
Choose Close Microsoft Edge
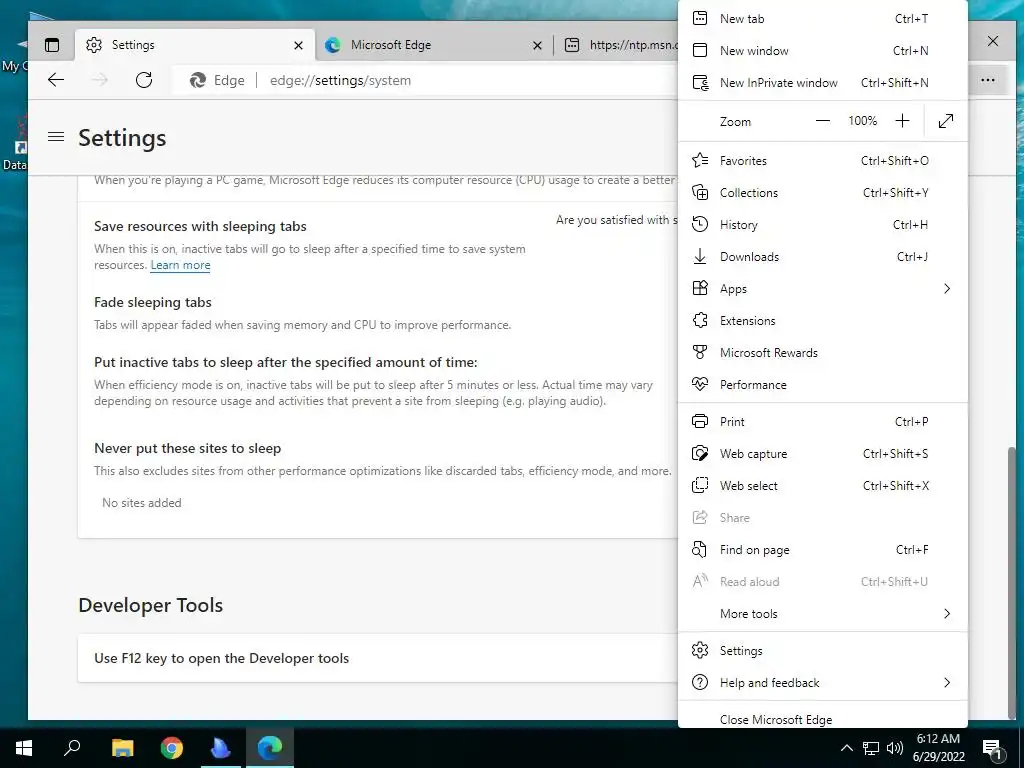pos(823,720)
